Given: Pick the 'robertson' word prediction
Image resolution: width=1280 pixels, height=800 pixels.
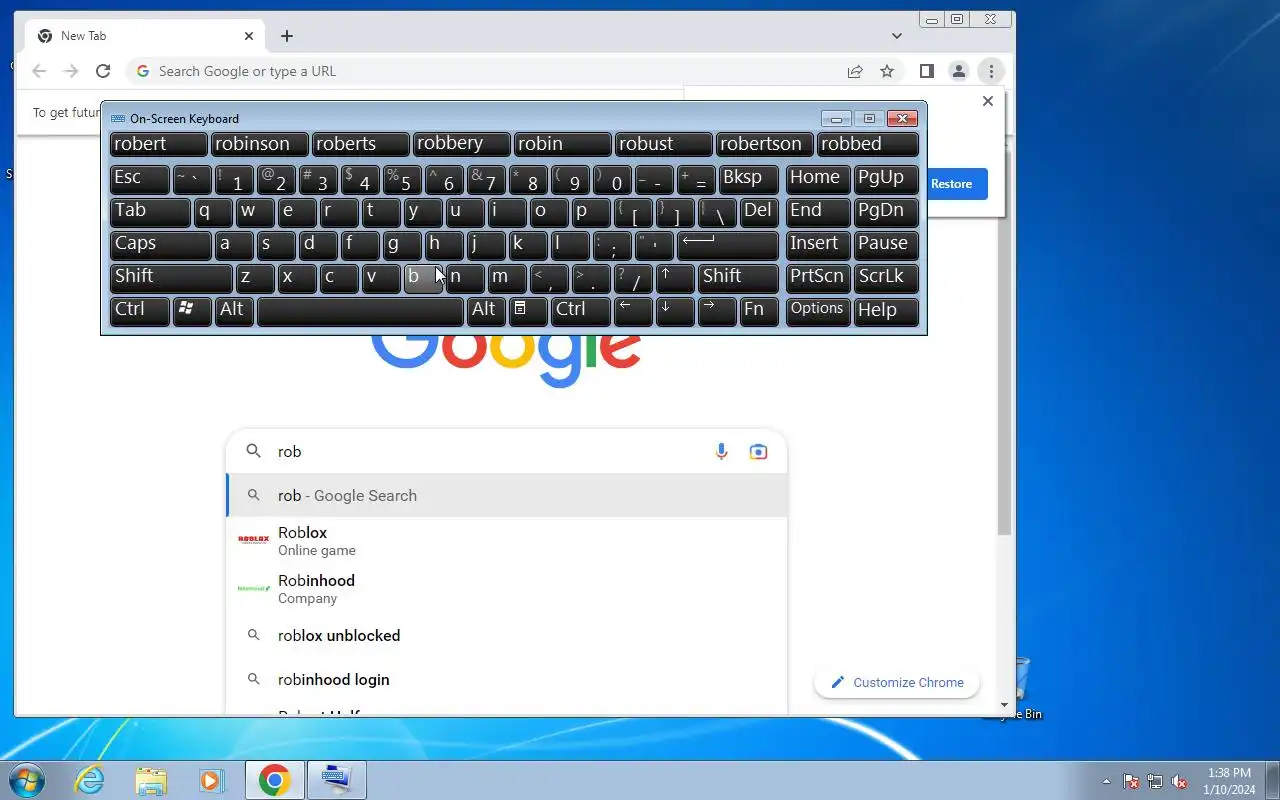Looking at the screenshot, I should coord(765,144).
